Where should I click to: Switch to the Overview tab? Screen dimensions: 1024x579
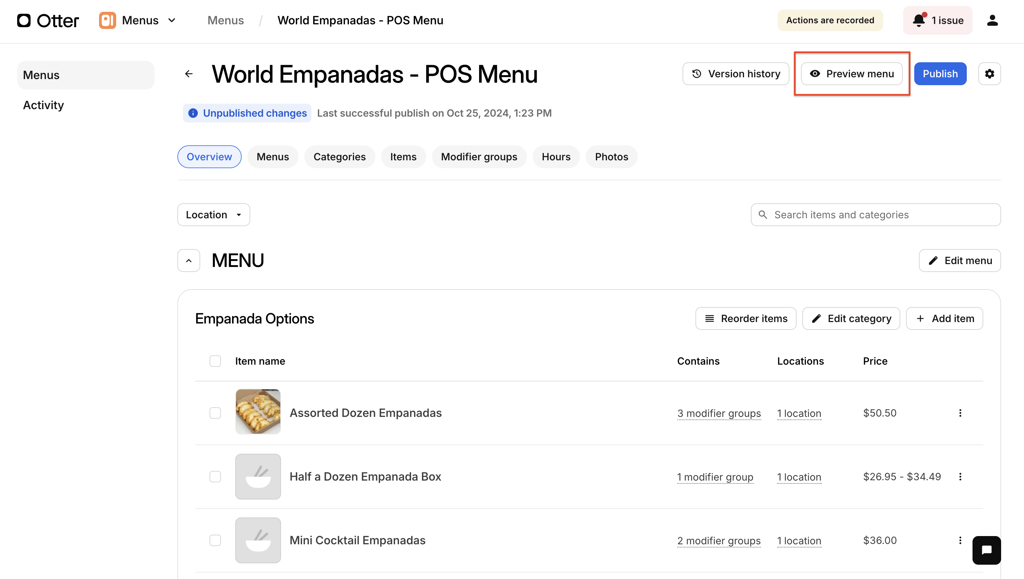(209, 157)
